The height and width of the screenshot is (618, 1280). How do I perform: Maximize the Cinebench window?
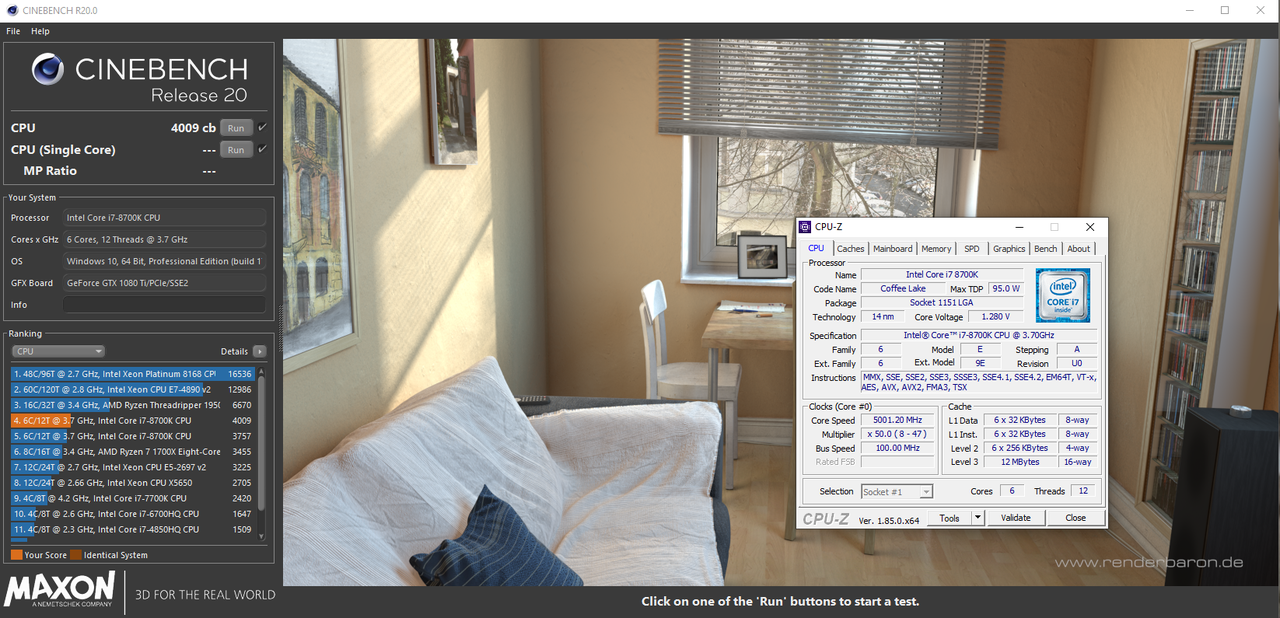[1225, 10]
